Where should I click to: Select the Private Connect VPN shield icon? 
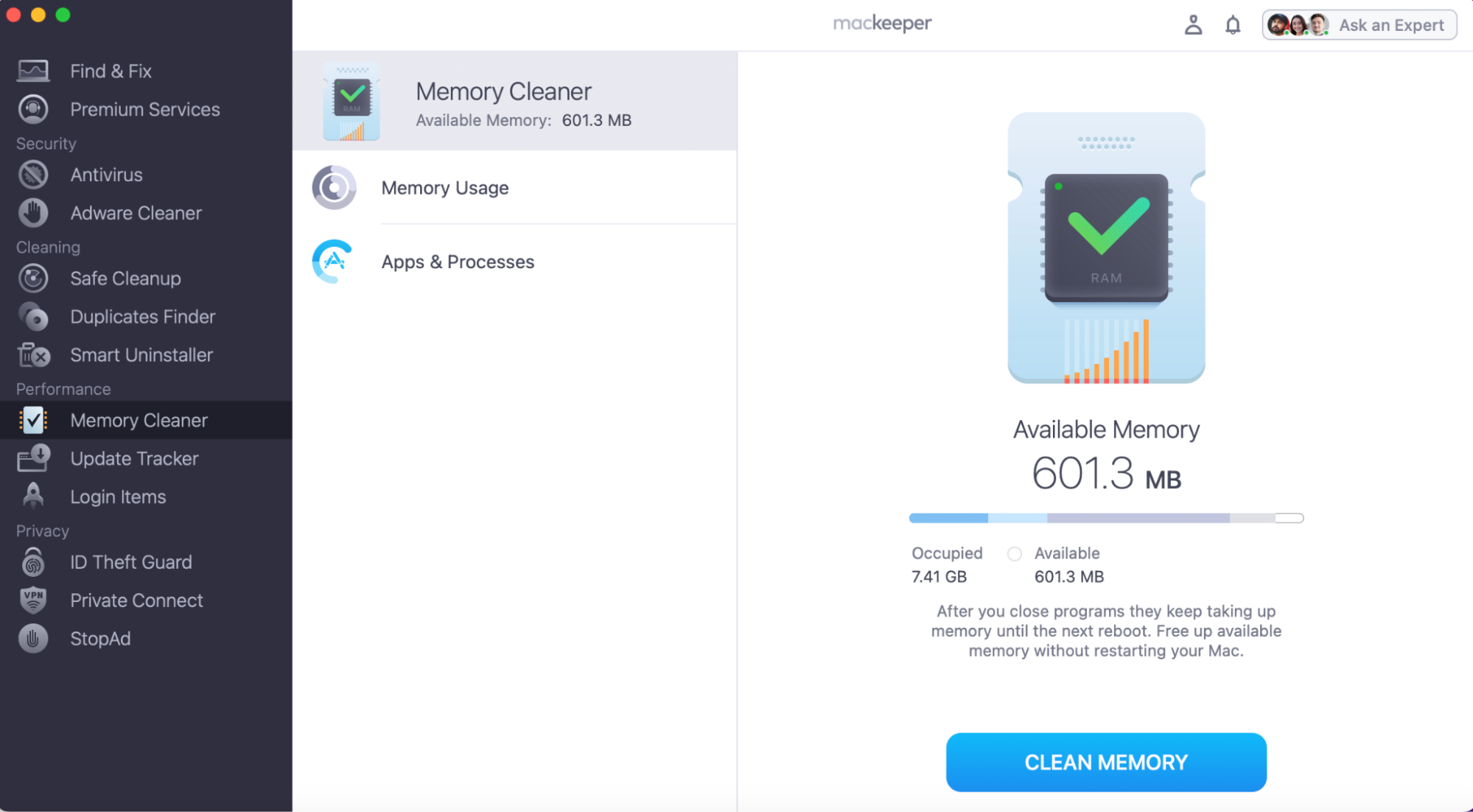pos(32,601)
